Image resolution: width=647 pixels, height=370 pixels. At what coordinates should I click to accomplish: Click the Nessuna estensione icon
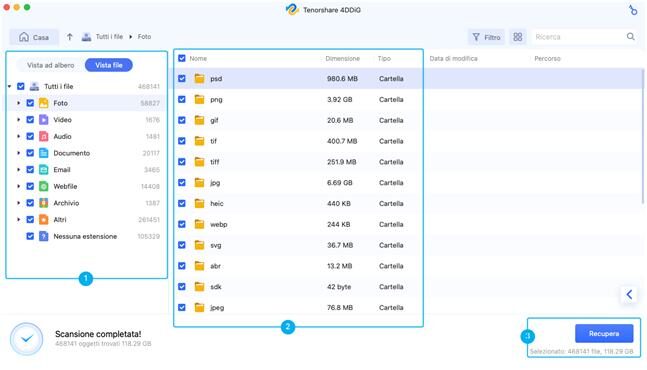tap(43, 236)
